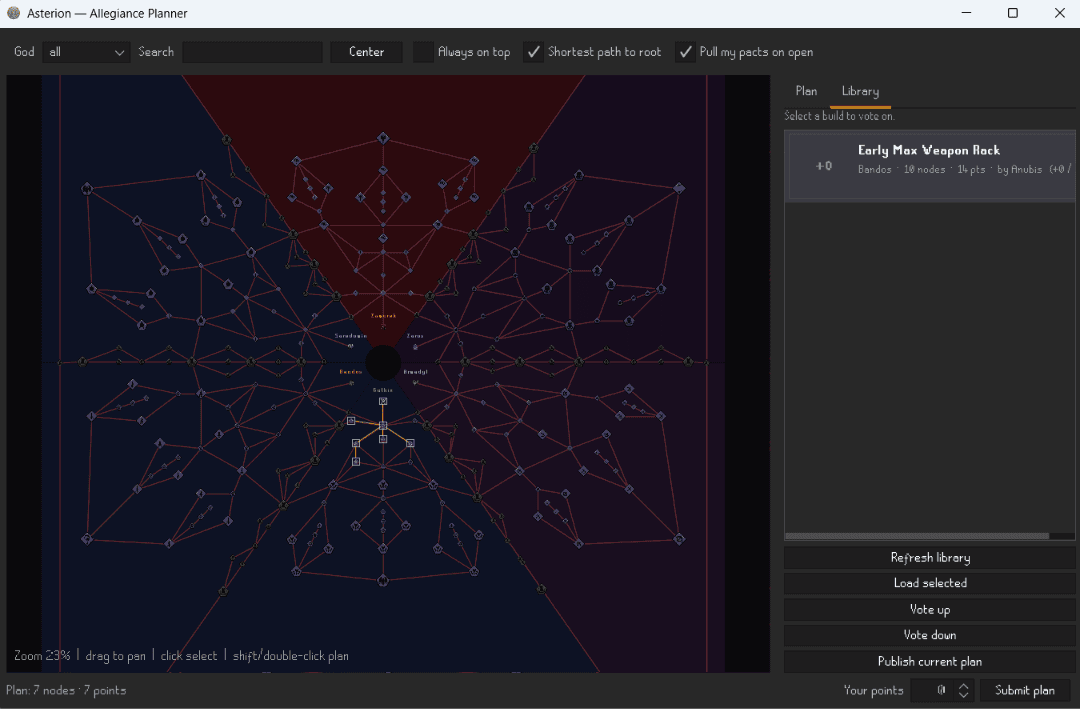This screenshot has height=709, width=1080.
Task: Click the lowest boxed node of the orange plan
Action: point(355,461)
